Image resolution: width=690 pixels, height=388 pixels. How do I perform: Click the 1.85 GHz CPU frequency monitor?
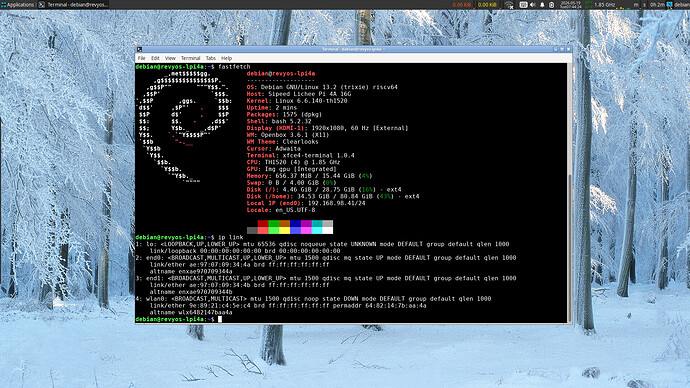(604, 5)
